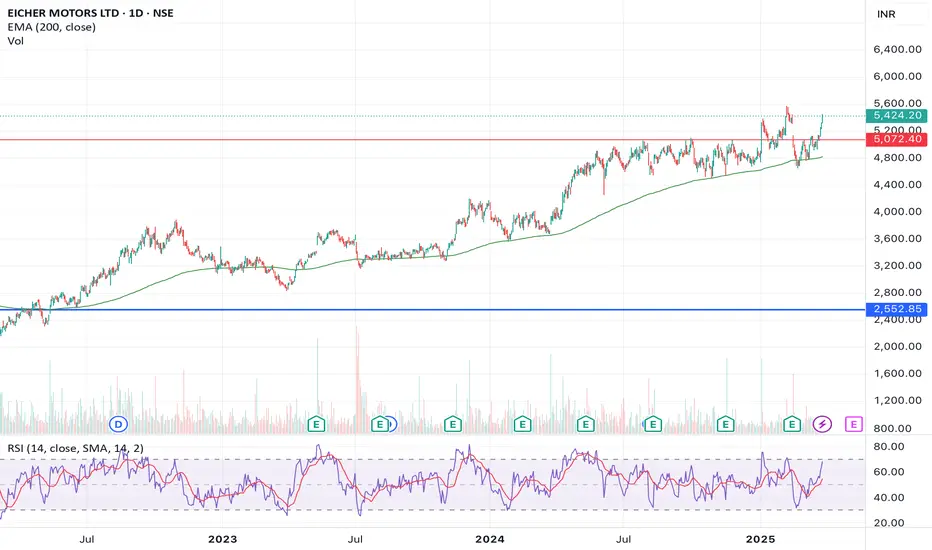Select the EMA (200, close) indicator legend
932x550 pixels.
pos(52,27)
